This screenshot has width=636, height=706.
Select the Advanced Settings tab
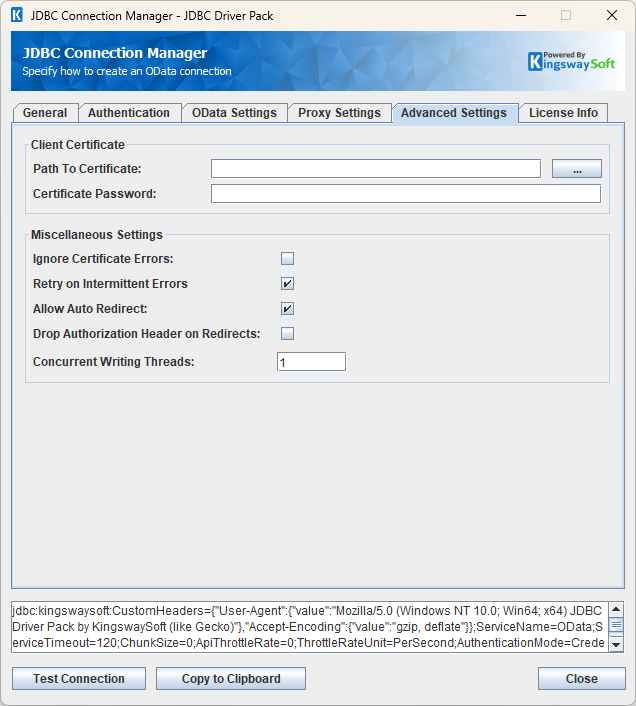[x=454, y=113]
